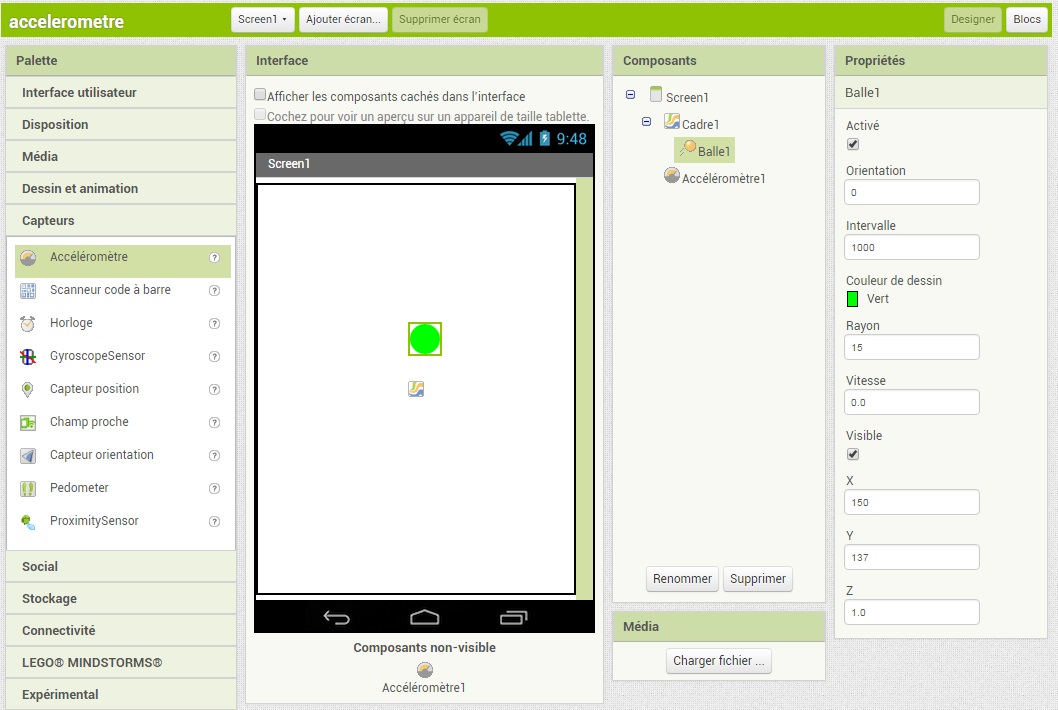Tap the phone home icon
1058x710 pixels.
click(x=424, y=617)
